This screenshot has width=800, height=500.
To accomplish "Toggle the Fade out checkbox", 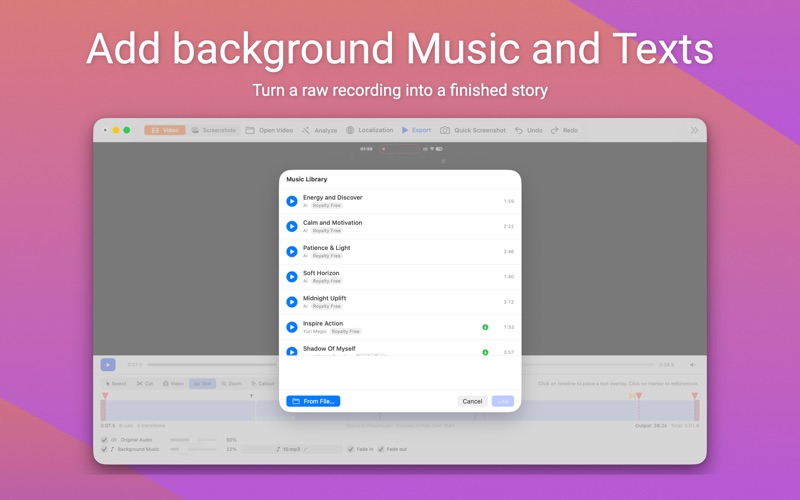I will pyautogui.click(x=381, y=449).
